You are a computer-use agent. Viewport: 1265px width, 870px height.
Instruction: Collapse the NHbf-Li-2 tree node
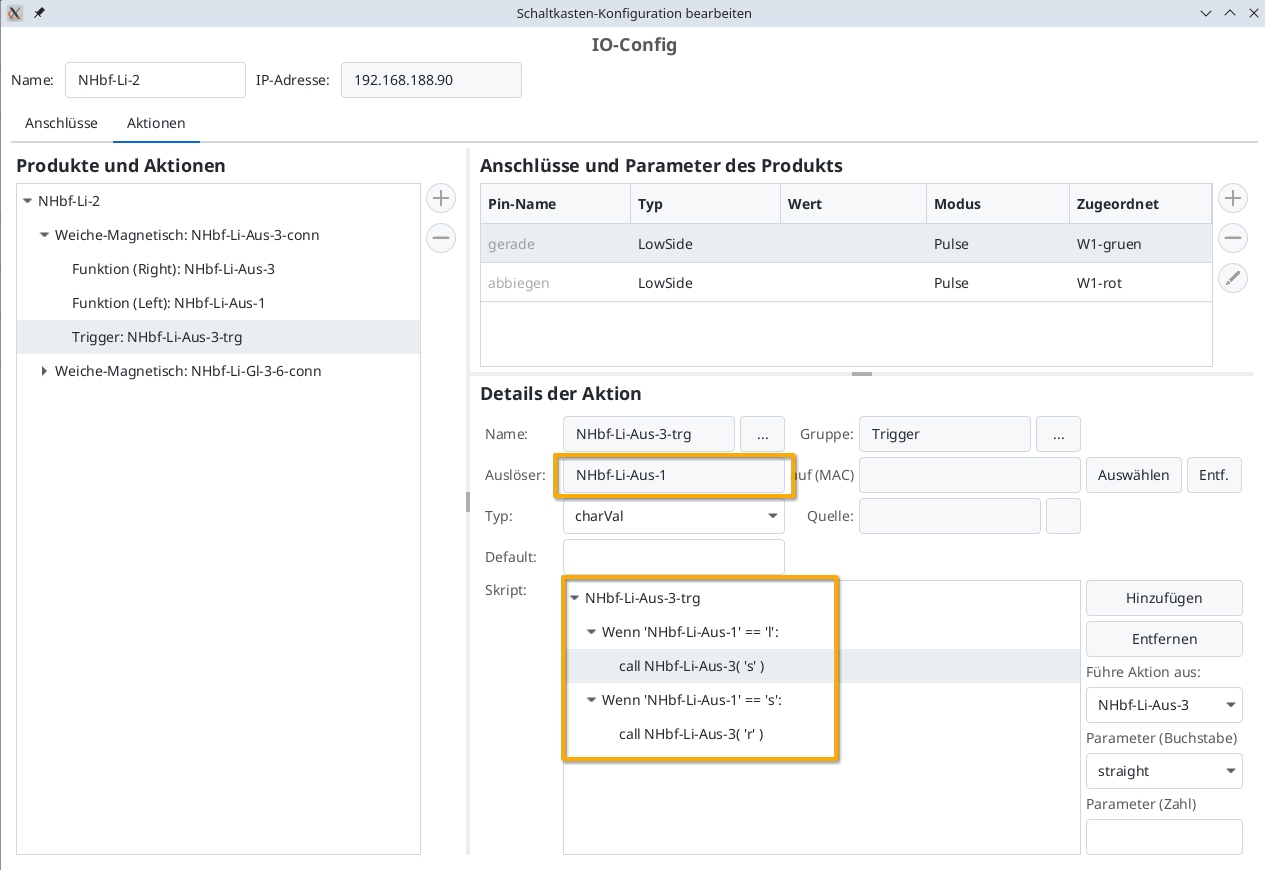pos(27,201)
